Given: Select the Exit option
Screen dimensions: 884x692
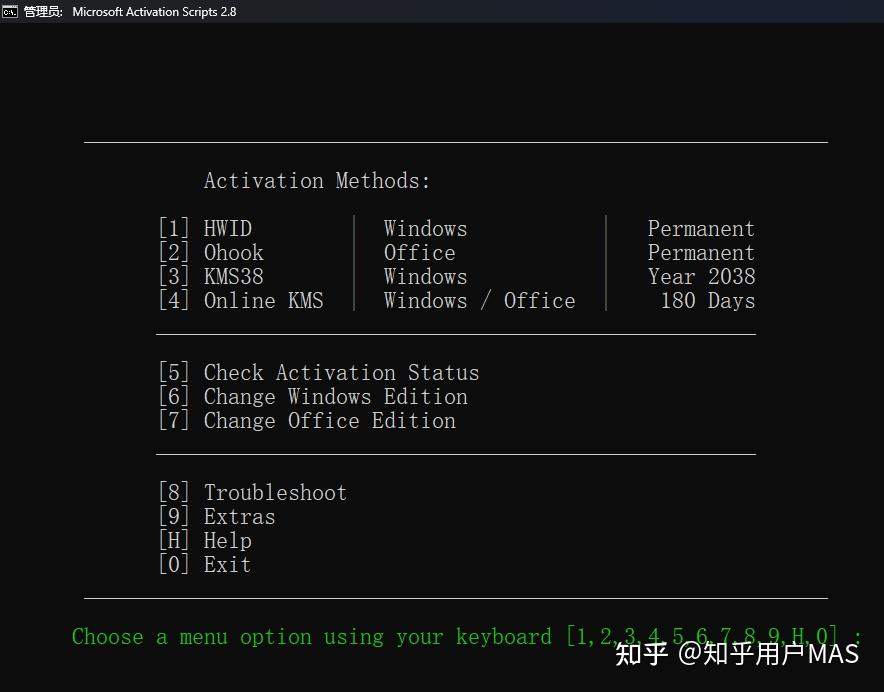Looking at the screenshot, I should [226, 564].
